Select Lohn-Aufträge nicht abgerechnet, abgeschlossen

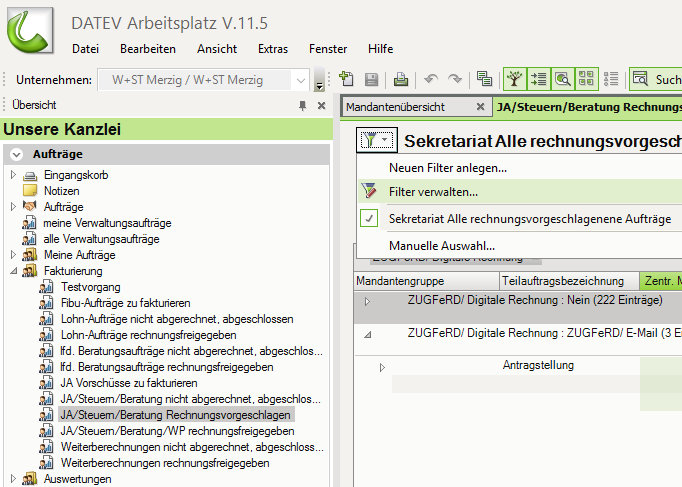177,319
